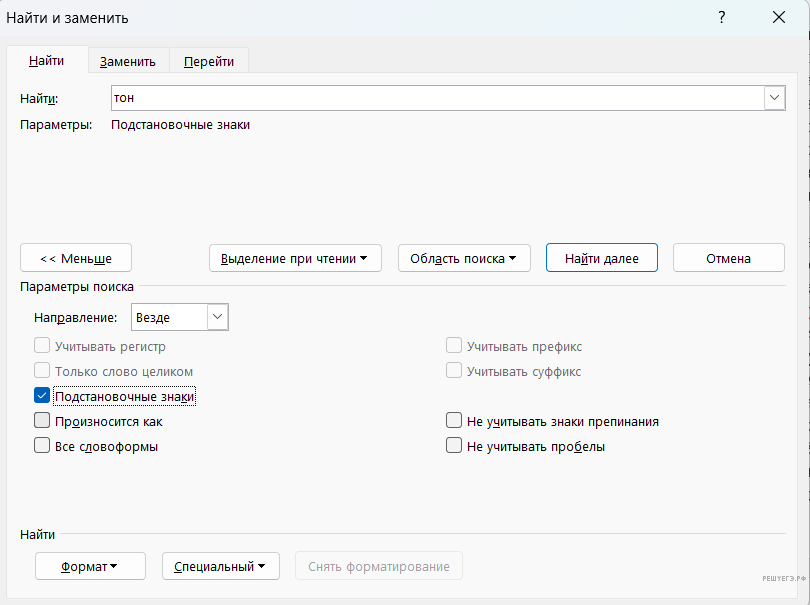Open the Формат dropdown button
Screen dimensions: 810x605
point(90,566)
